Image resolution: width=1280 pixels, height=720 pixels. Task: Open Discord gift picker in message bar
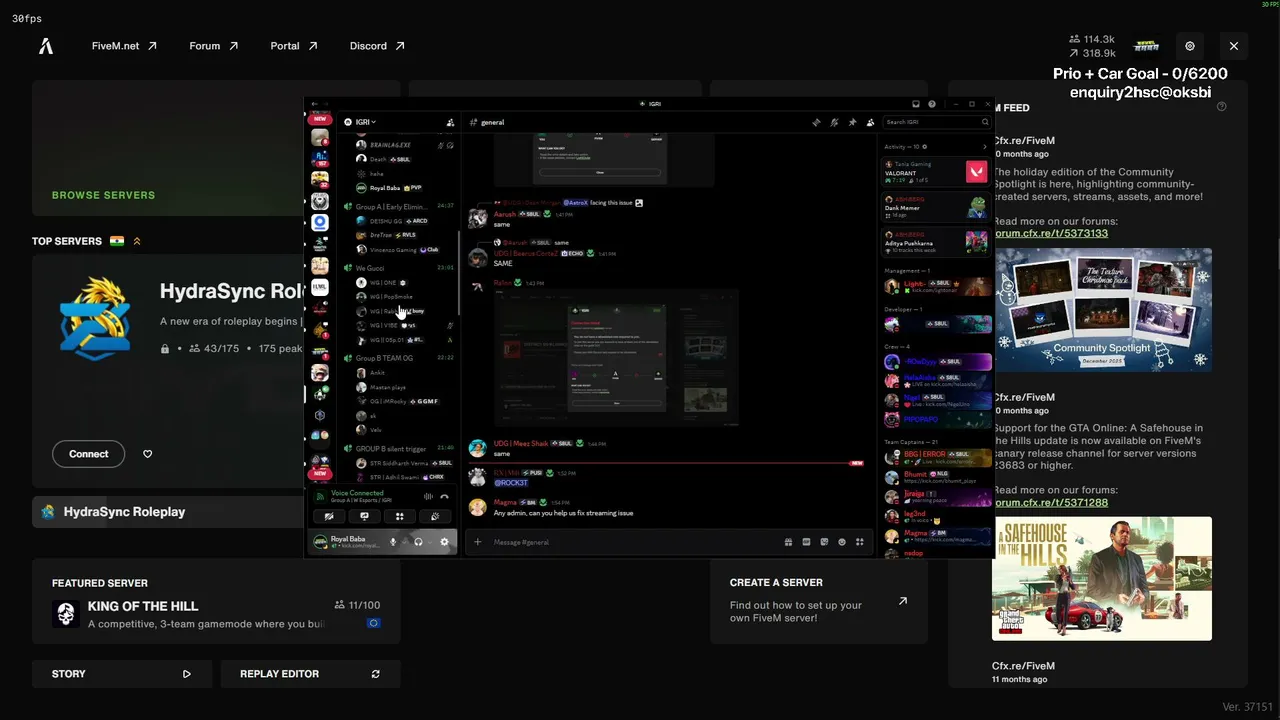coord(788,542)
